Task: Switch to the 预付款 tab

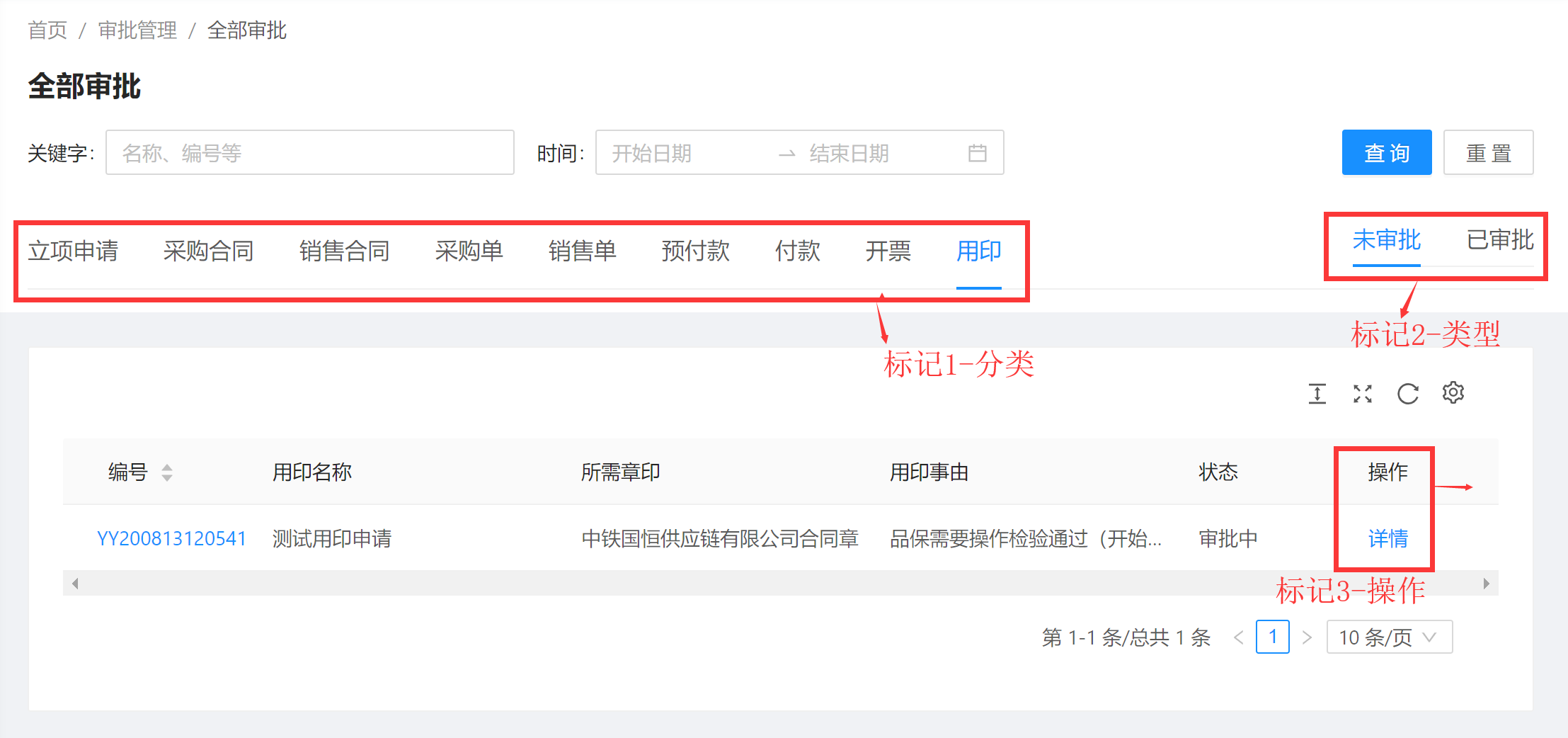Action: tap(695, 251)
